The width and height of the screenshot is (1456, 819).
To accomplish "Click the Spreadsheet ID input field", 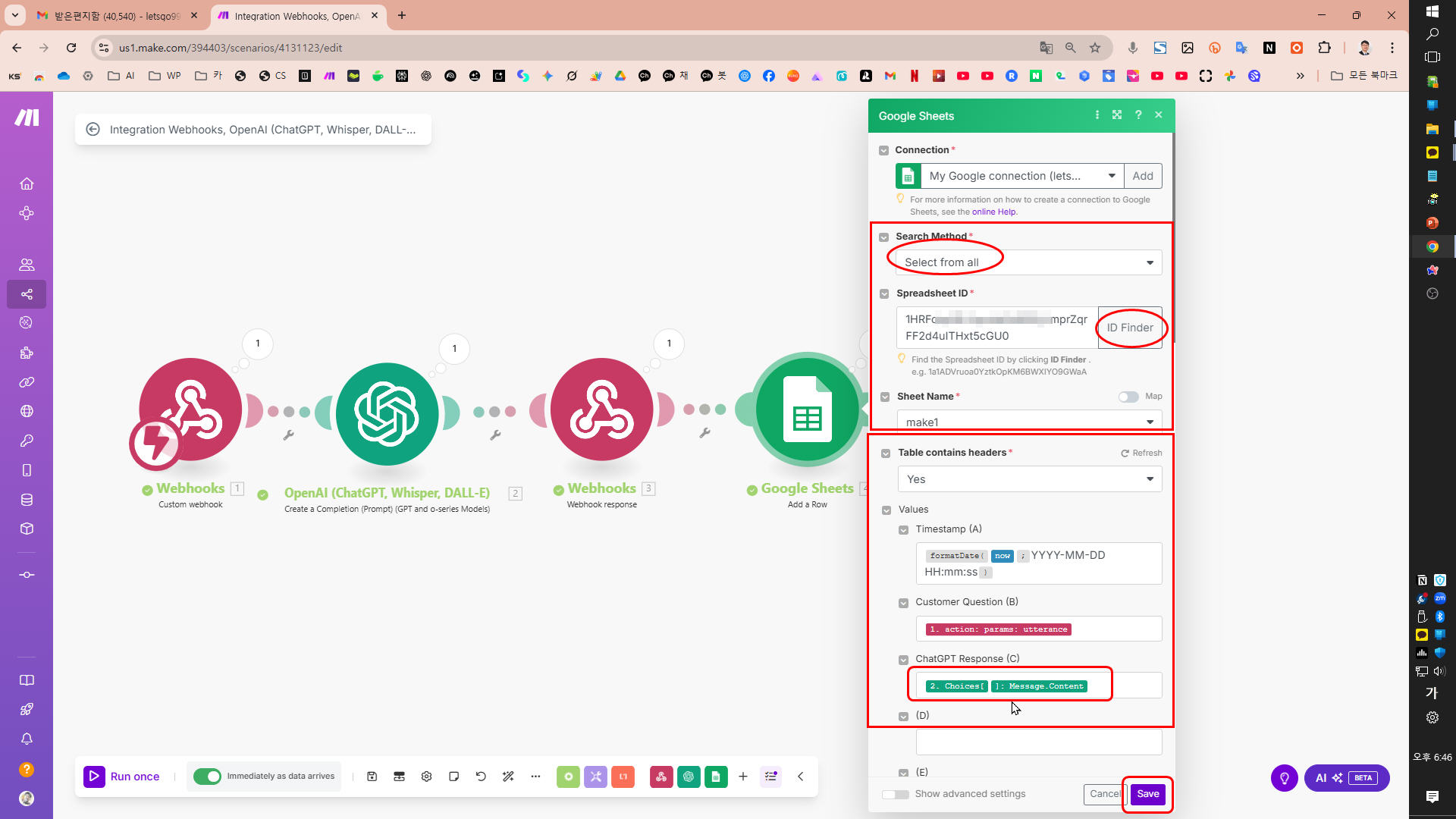I will point(997,328).
